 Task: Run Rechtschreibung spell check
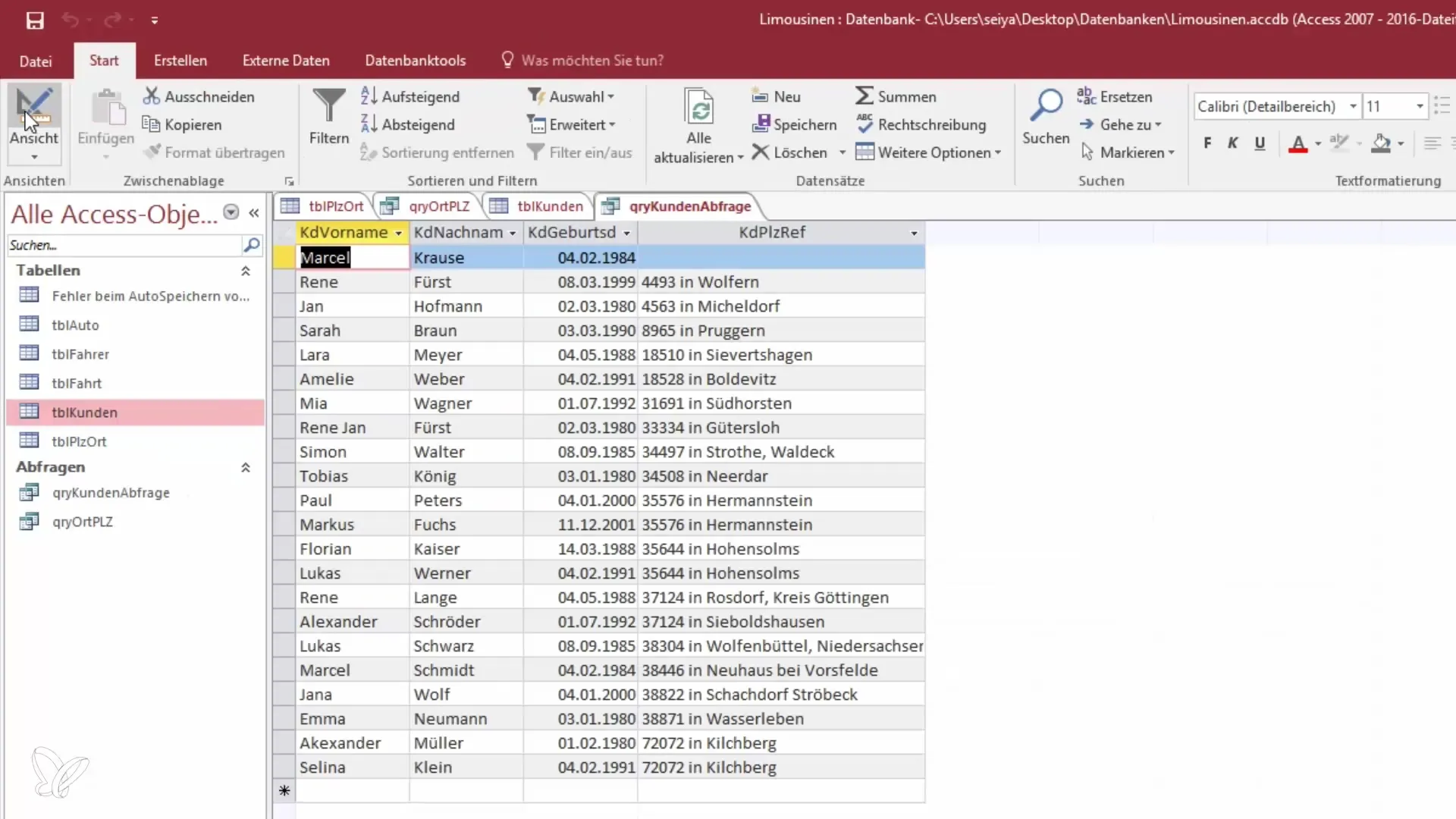coord(921,124)
